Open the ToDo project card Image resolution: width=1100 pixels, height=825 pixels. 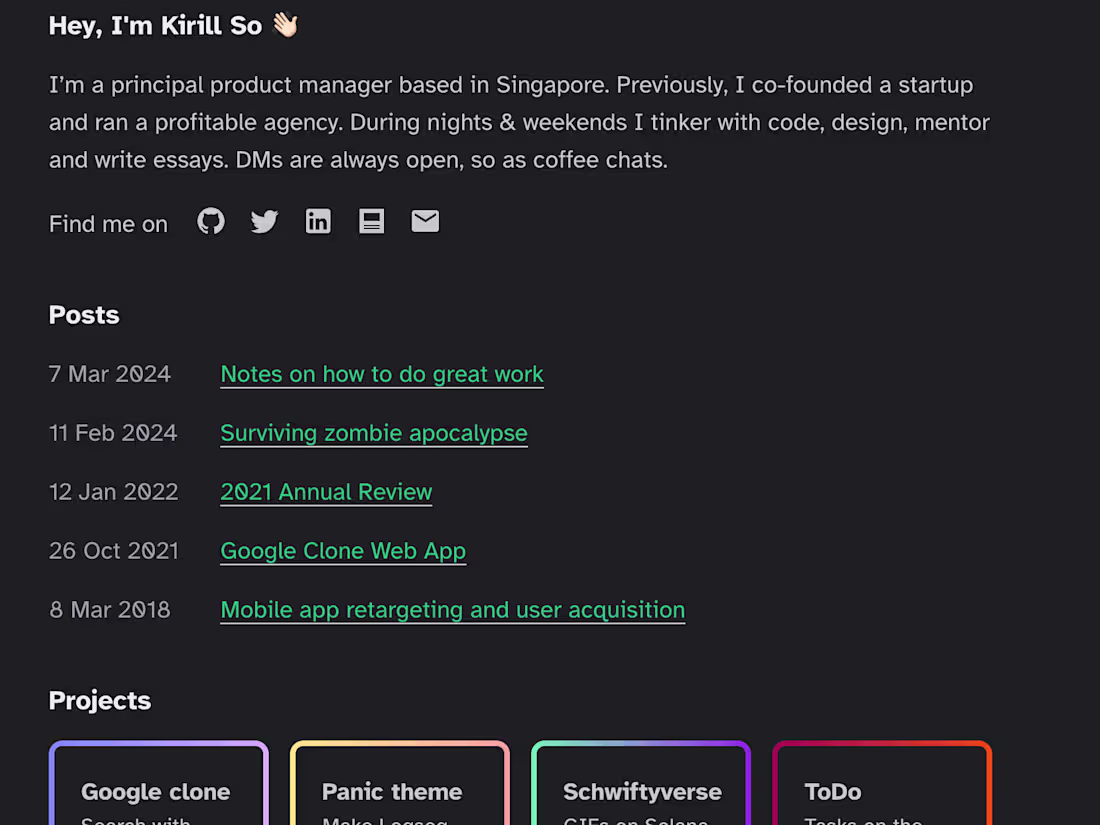pos(882,790)
